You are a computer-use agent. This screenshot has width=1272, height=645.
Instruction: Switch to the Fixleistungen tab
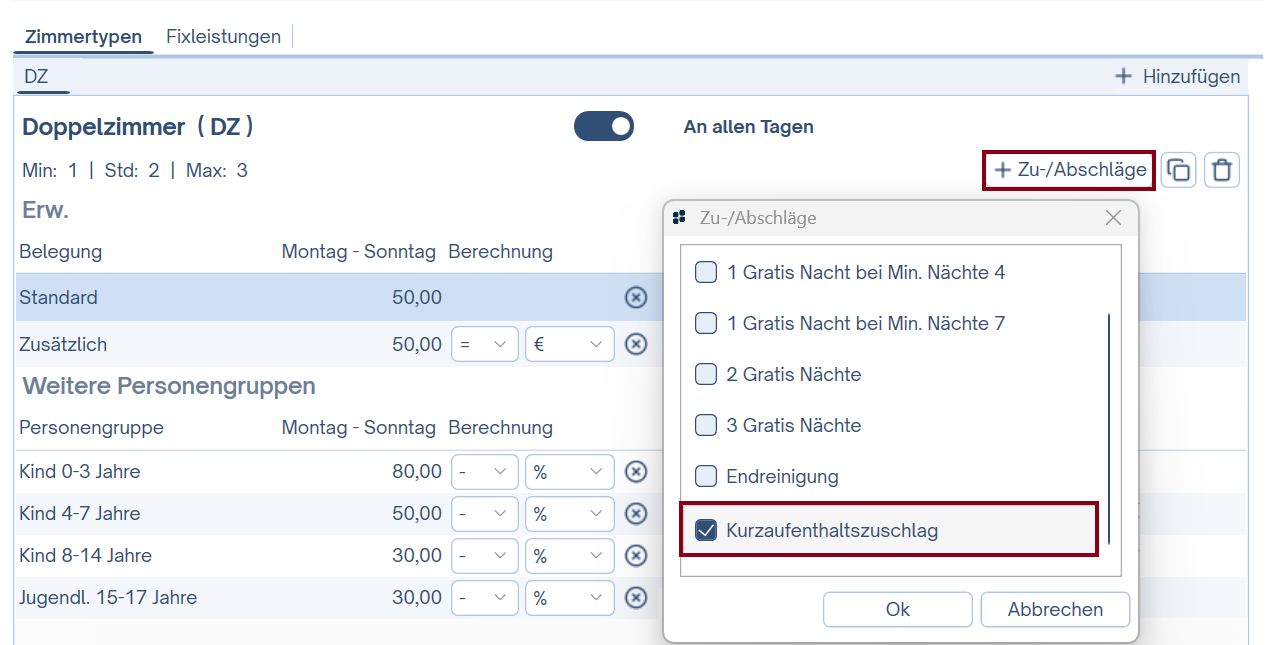223,37
